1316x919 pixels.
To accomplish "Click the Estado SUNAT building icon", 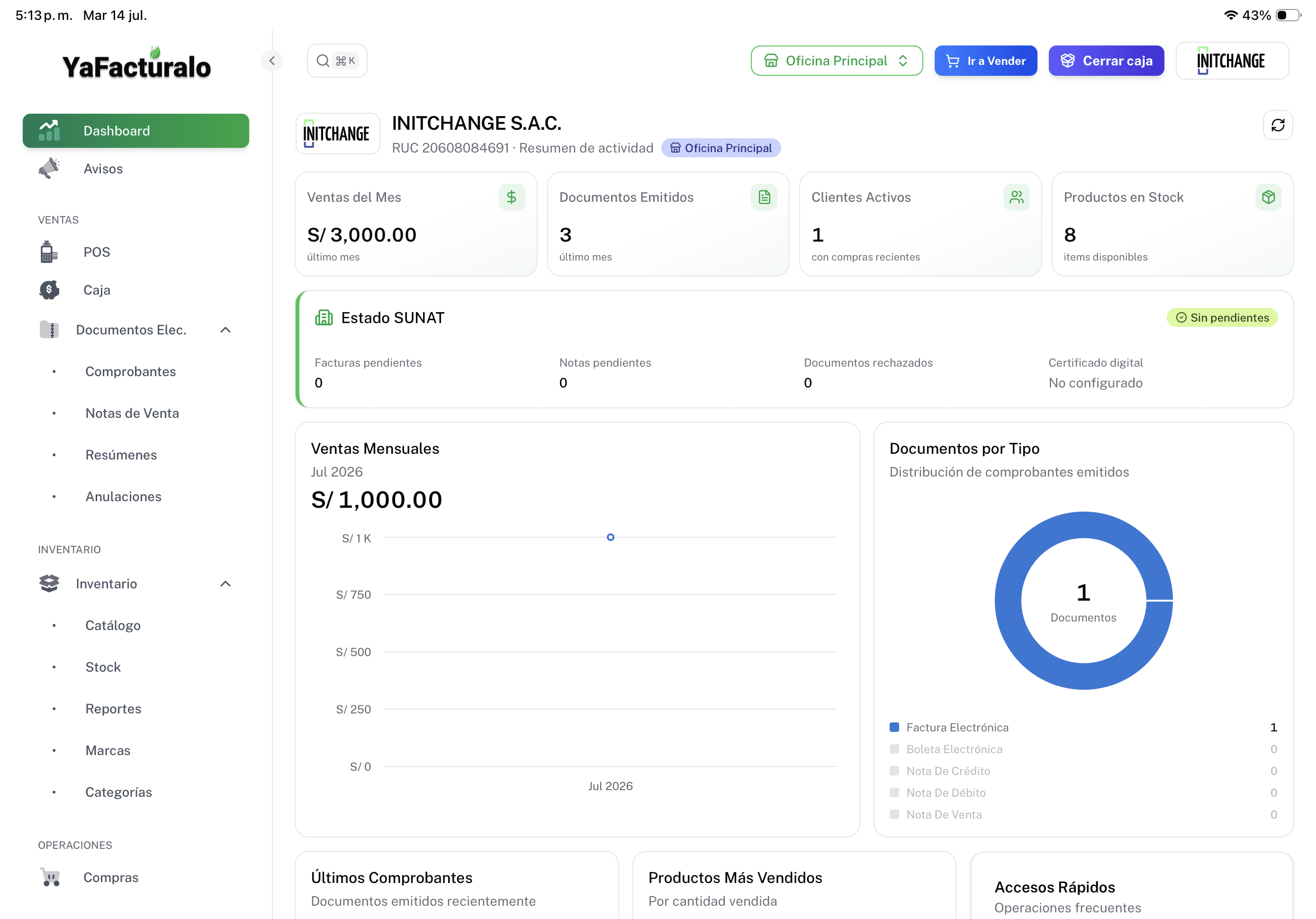I will click(324, 317).
